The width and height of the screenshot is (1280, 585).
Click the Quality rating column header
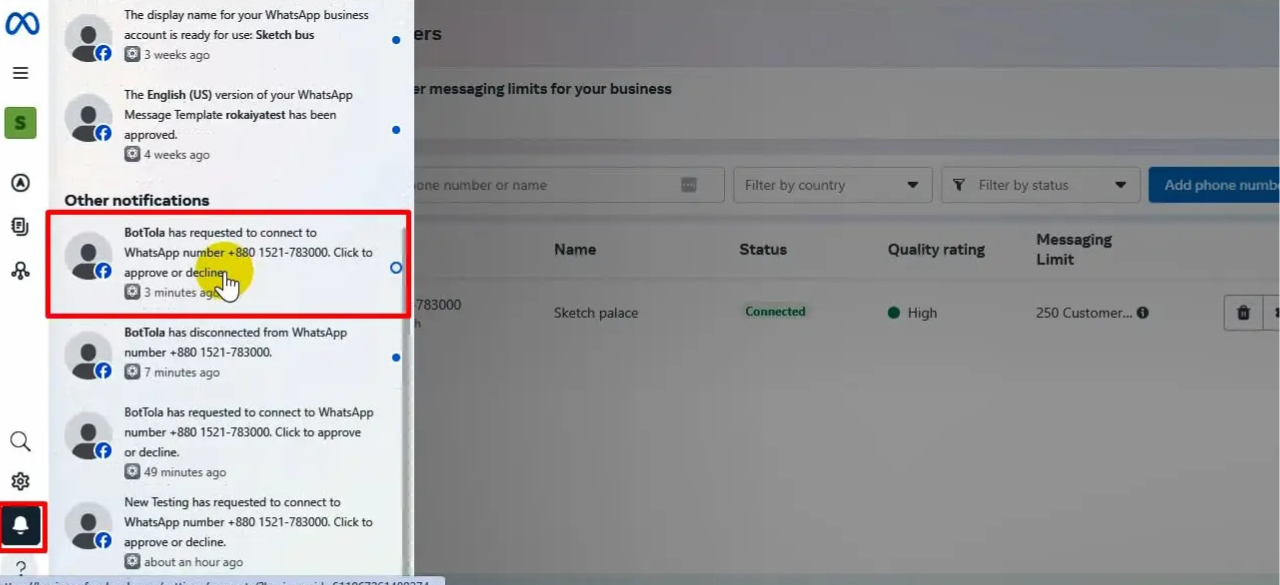(x=936, y=249)
